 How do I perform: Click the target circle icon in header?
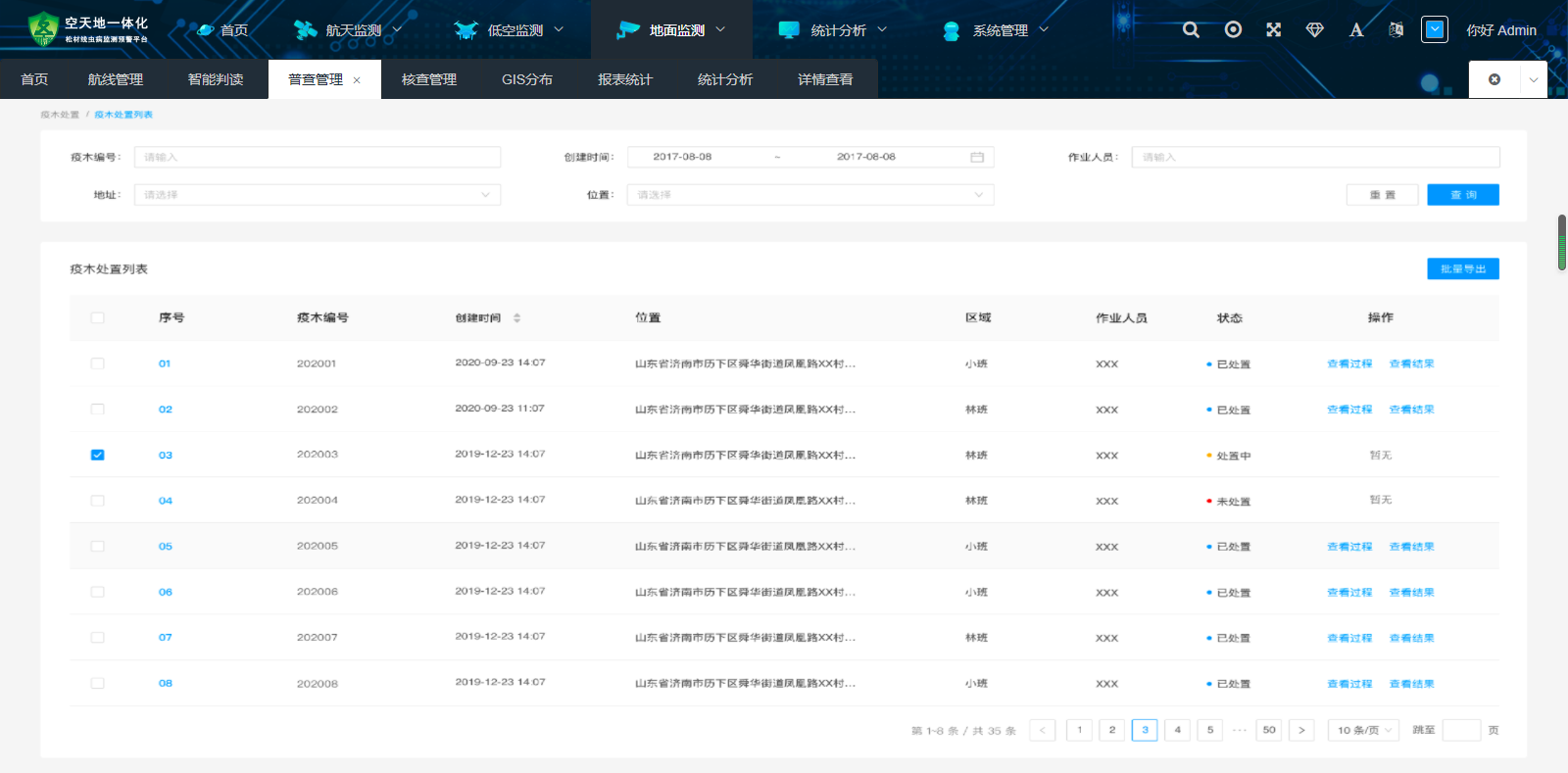[1233, 30]
